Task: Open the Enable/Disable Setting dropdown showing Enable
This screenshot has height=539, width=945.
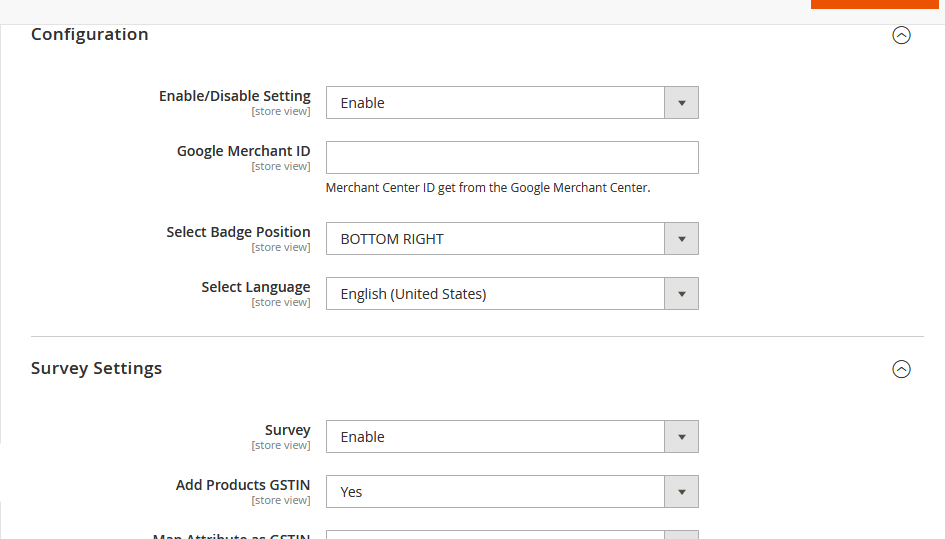Action: click(495, 103)
